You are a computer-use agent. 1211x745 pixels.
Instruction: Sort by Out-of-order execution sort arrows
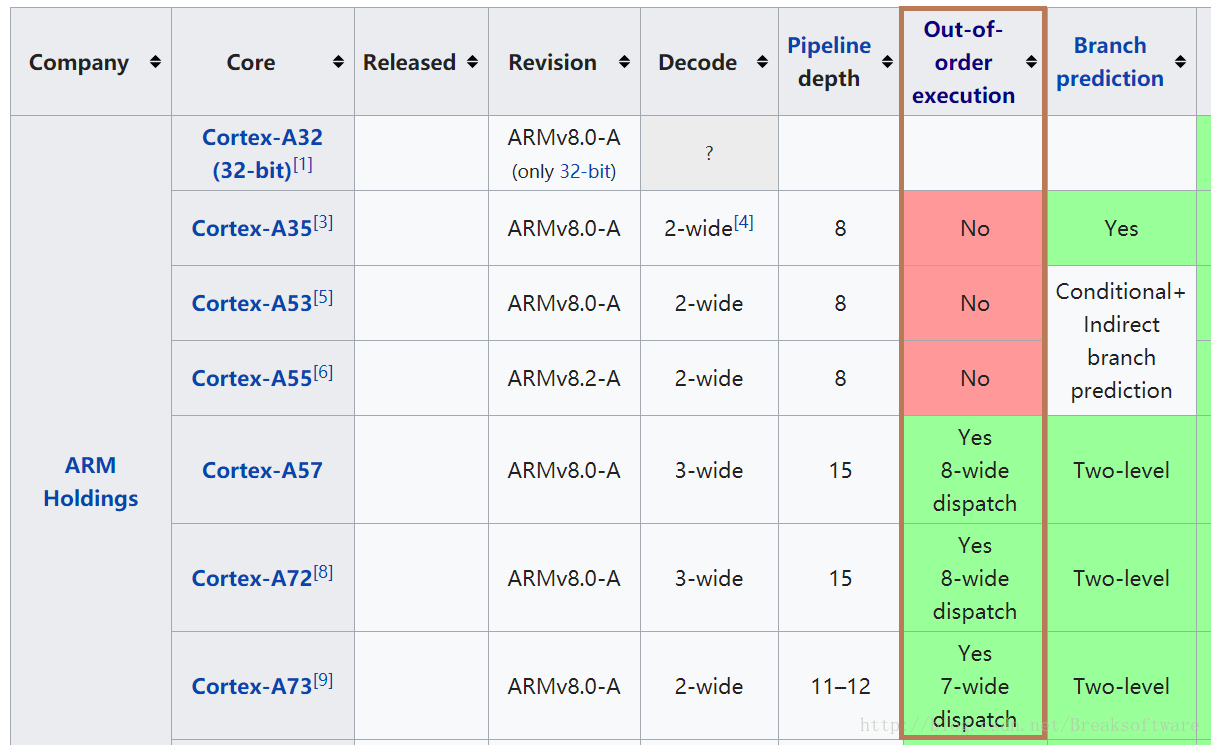pyautogui.click(x=1032, y=62)
